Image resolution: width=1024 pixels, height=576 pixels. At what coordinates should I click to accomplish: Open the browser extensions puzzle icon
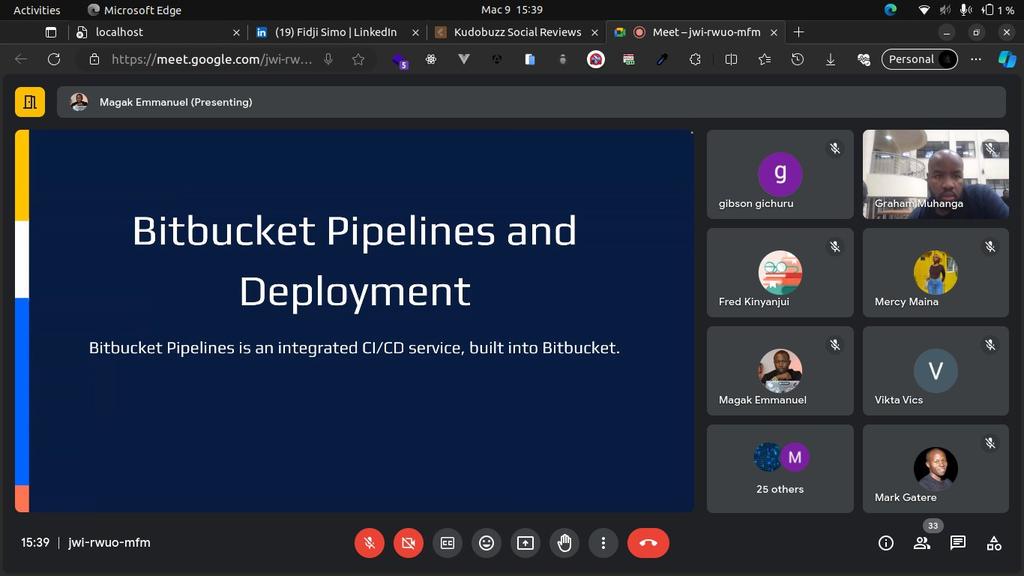point(695,59)
